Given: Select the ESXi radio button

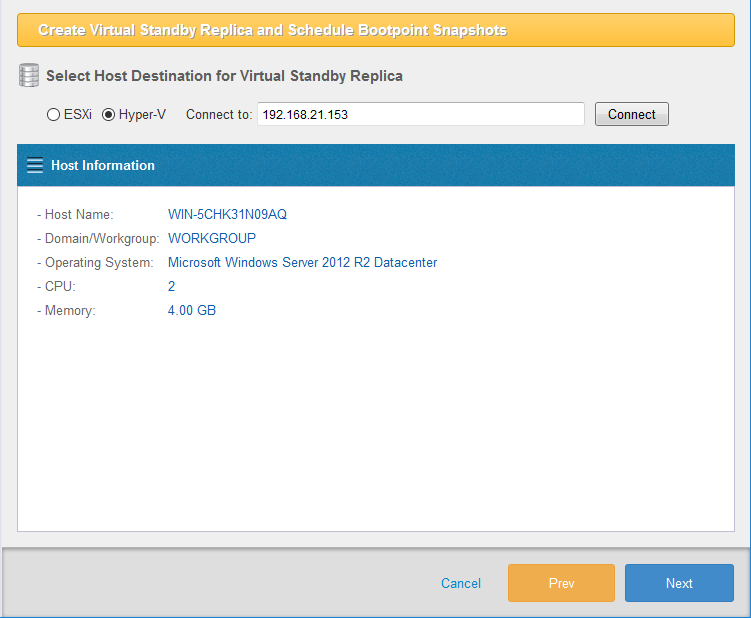Looking at the screenshot, I should [53, 114].
